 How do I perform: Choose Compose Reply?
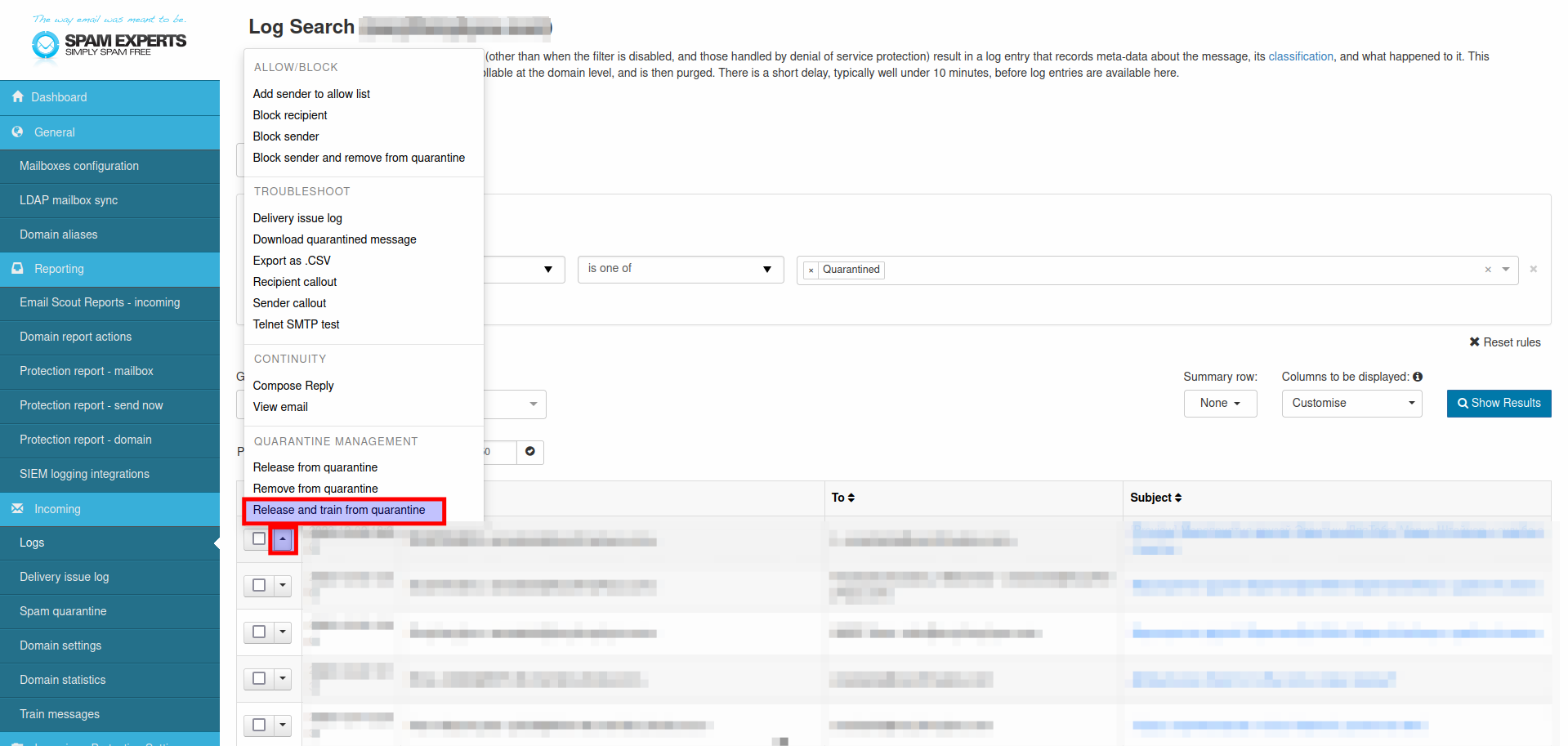point(293,386)
